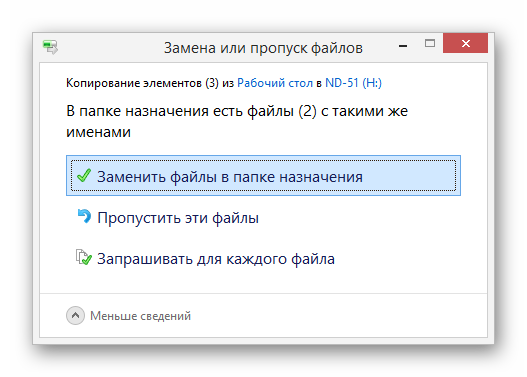Click empty area of highlighted replace option
The width and height of the screenshot is (527, 377).
410,176
